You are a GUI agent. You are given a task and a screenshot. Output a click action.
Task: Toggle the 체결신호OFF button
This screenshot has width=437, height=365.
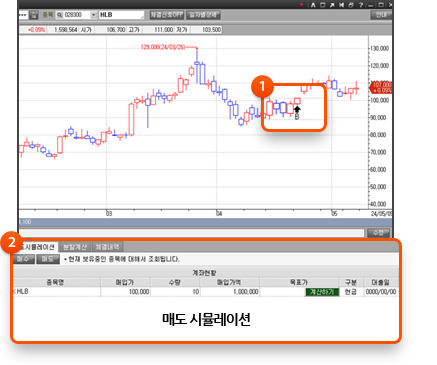(x=167, y=15)
